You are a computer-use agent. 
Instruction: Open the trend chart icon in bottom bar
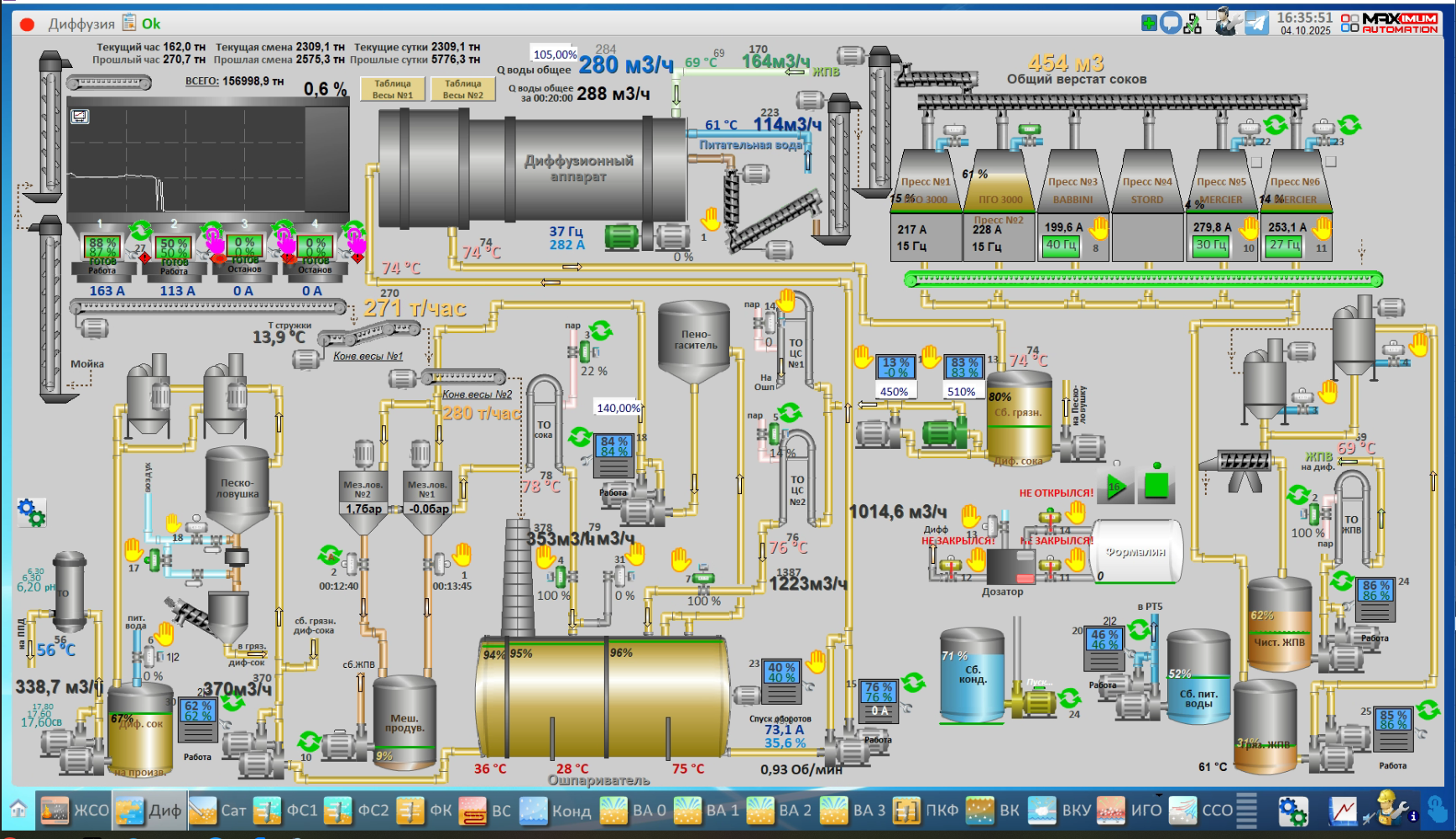click(x=1343, y=810)
